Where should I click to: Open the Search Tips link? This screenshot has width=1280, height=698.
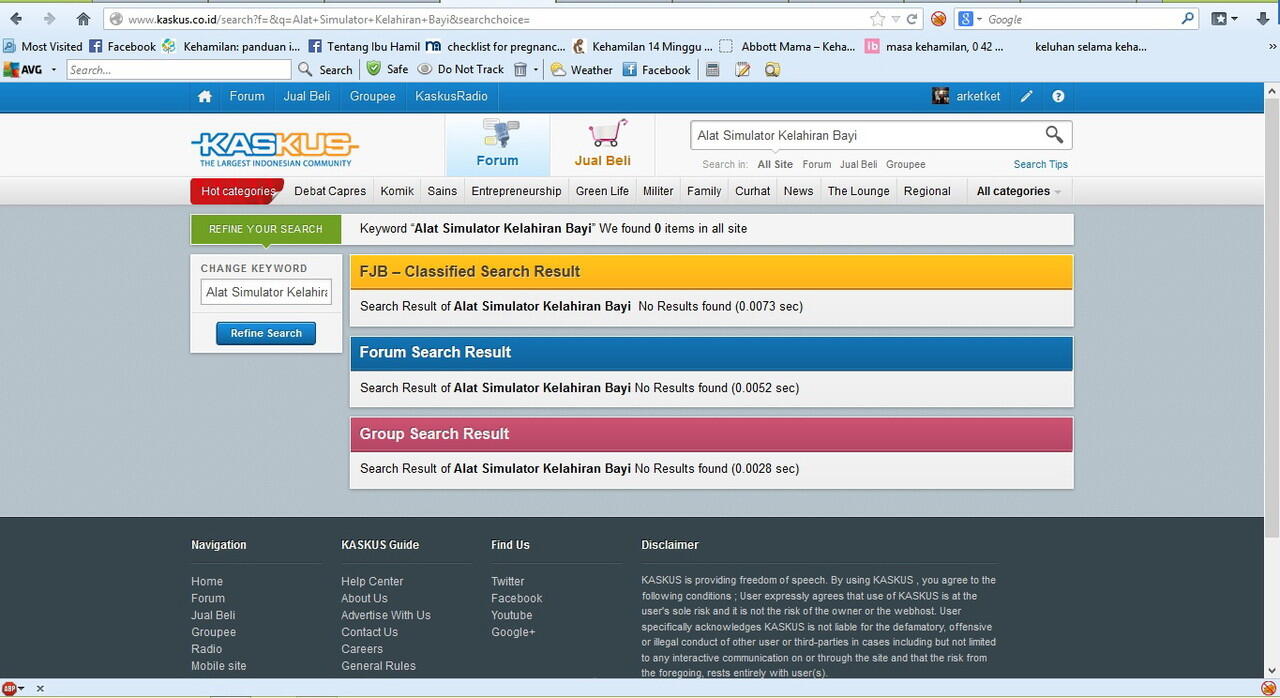point(1041,164)
